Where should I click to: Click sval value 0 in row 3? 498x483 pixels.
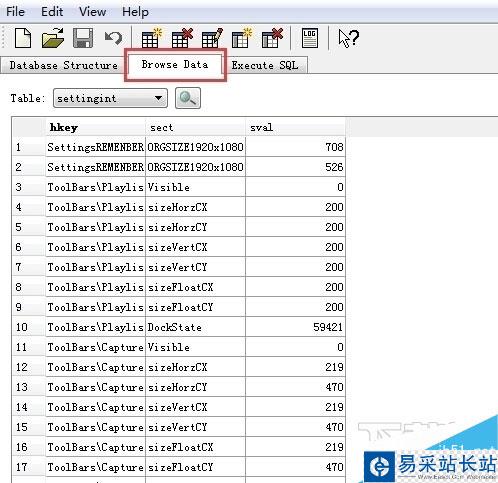(x=295, y=187)
